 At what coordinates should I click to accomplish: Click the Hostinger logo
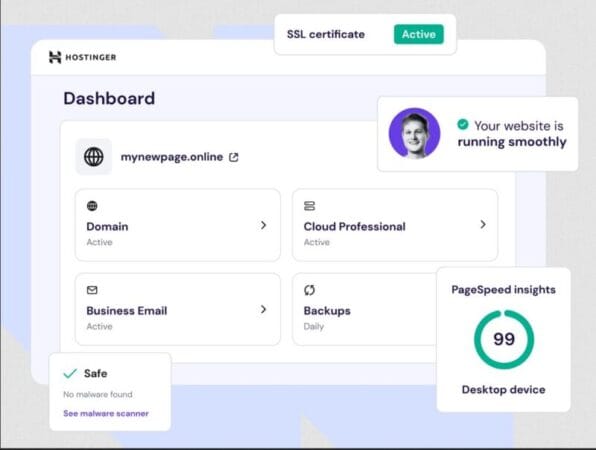tap(82, 57)
